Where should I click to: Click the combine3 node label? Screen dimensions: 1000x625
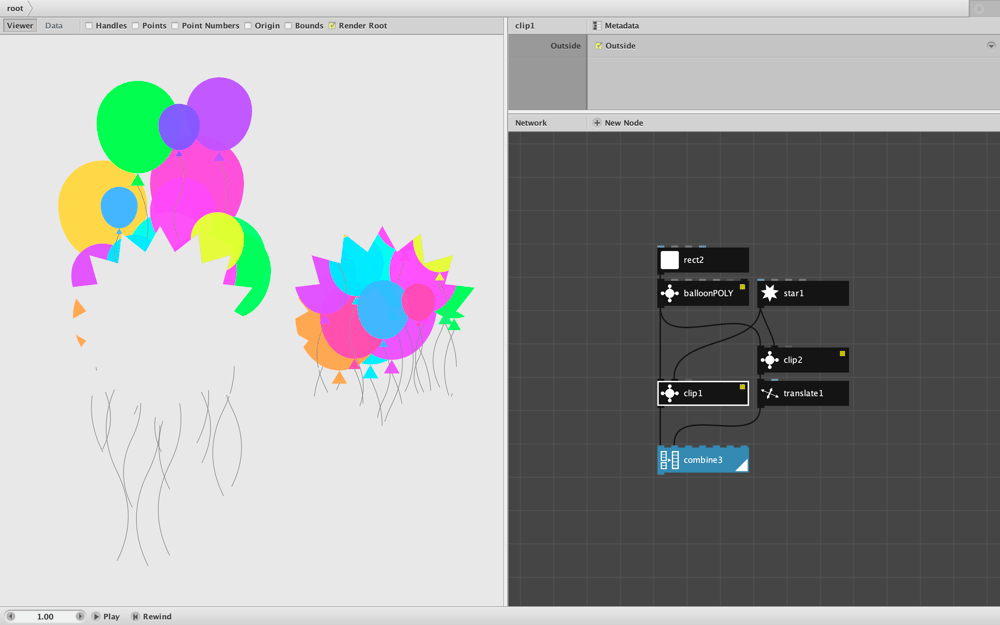(703, 460)
